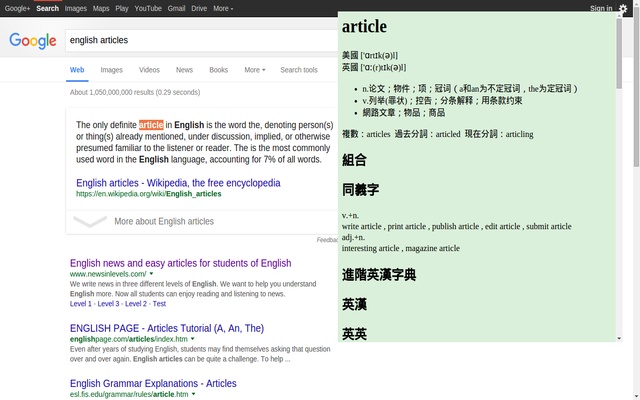Image resolution: width=640 pixels, height=400 pixels.
Task: Open Maps in the top bar
Action: 101,8
